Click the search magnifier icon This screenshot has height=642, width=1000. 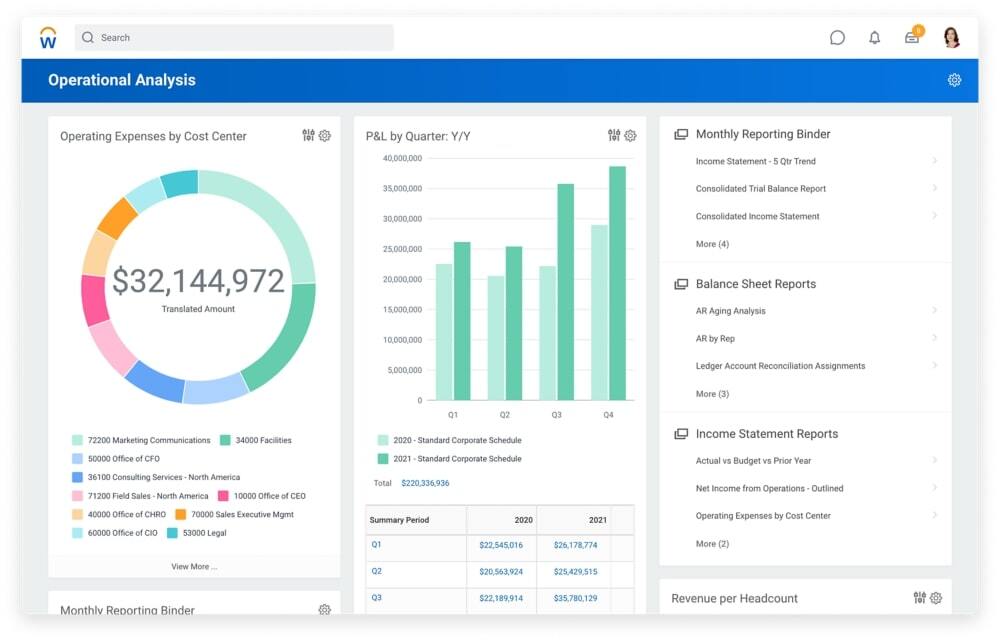pyautogui.click(x=88, y=38)
